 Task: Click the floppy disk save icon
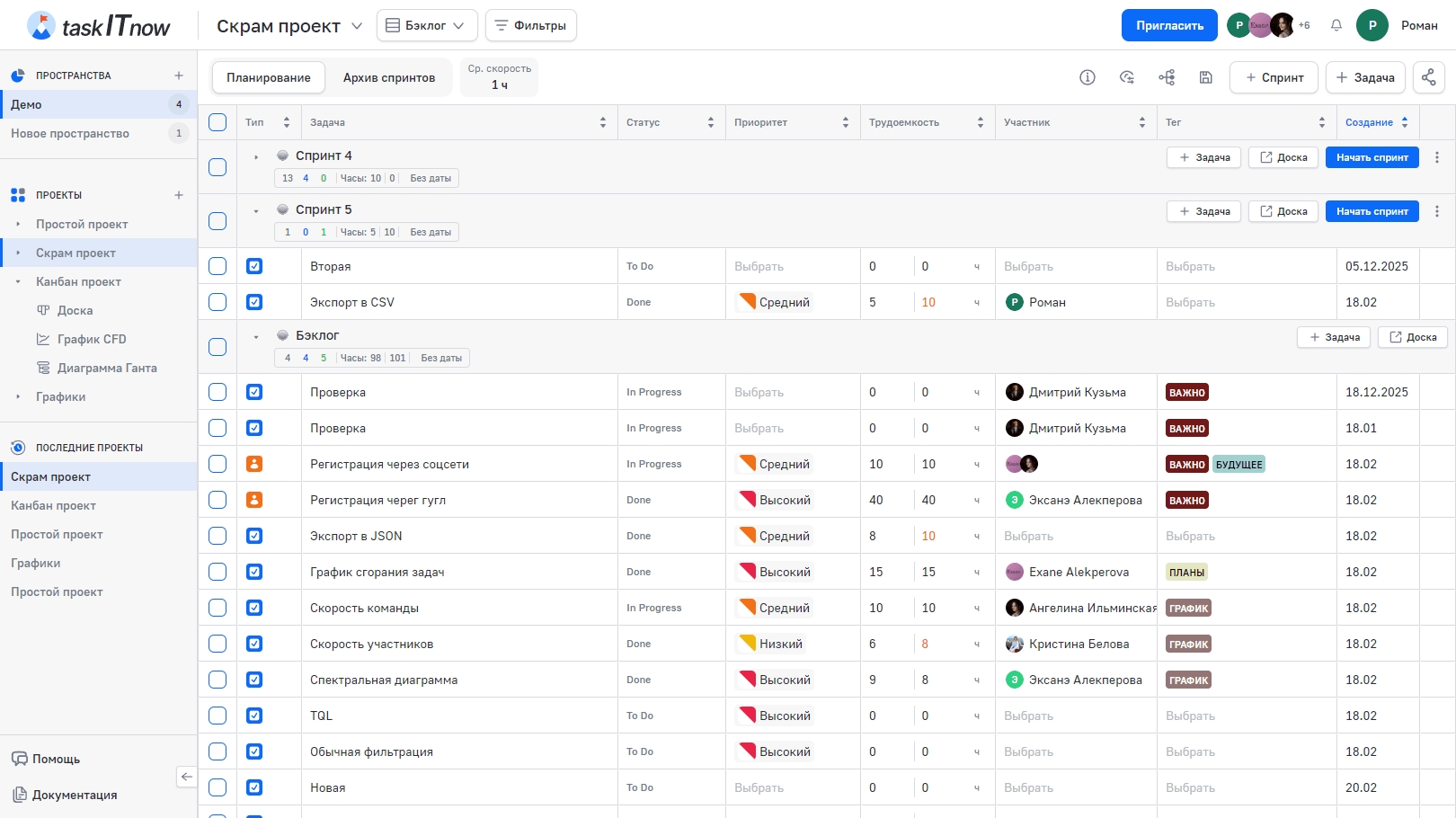pyautogui.click(x=1205, y=77)
